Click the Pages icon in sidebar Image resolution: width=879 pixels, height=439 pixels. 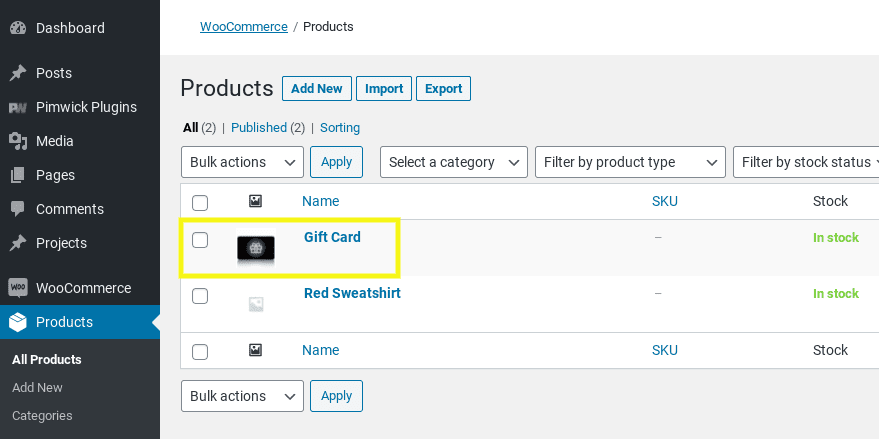coord(17,175)
